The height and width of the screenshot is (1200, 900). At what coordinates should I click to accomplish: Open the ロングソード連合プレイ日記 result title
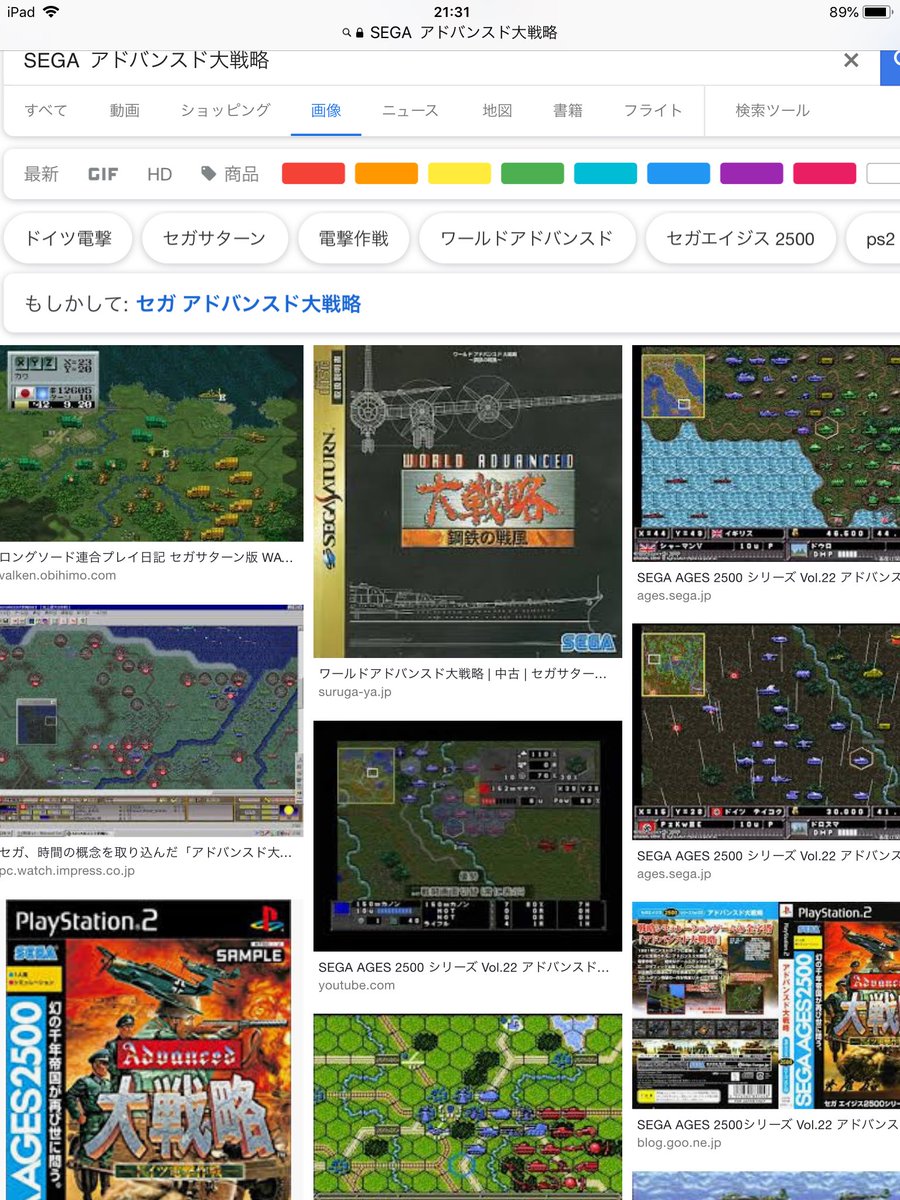coord(148,557)
